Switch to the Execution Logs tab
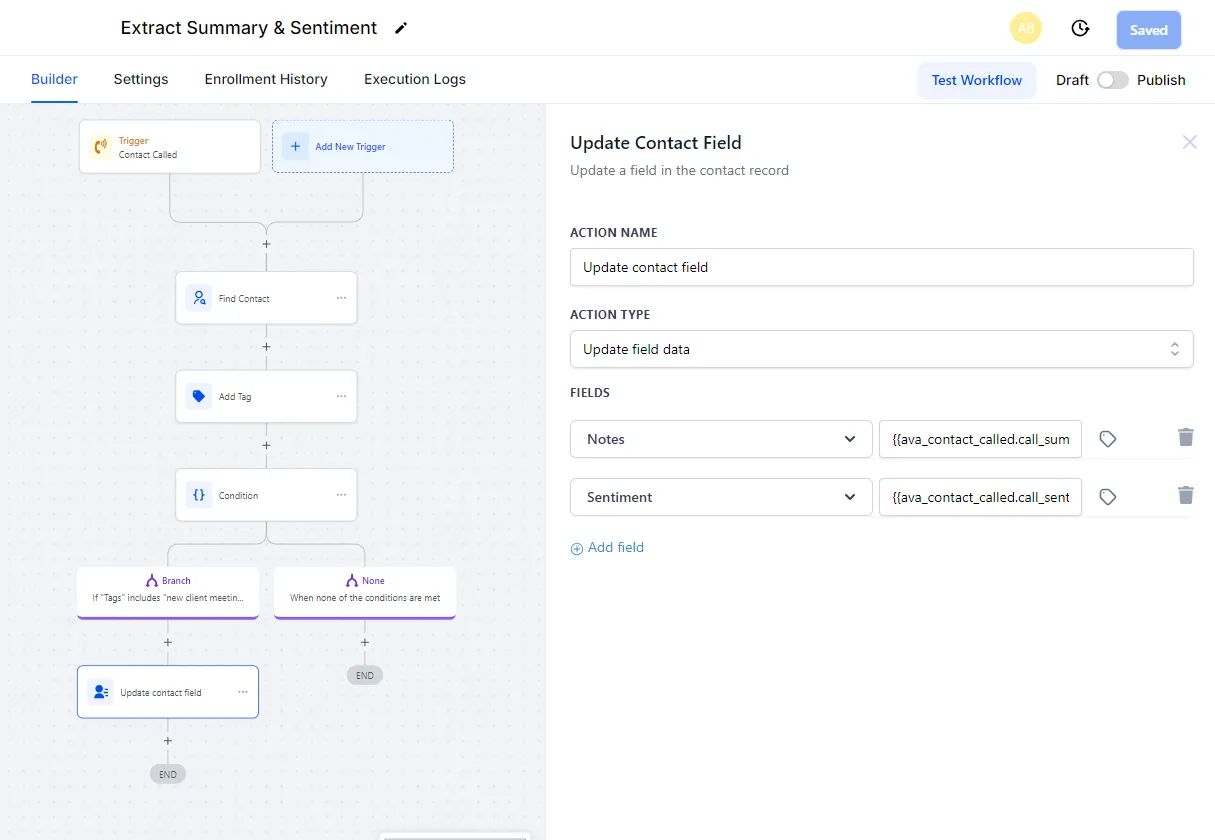 [x=414, y=79]
